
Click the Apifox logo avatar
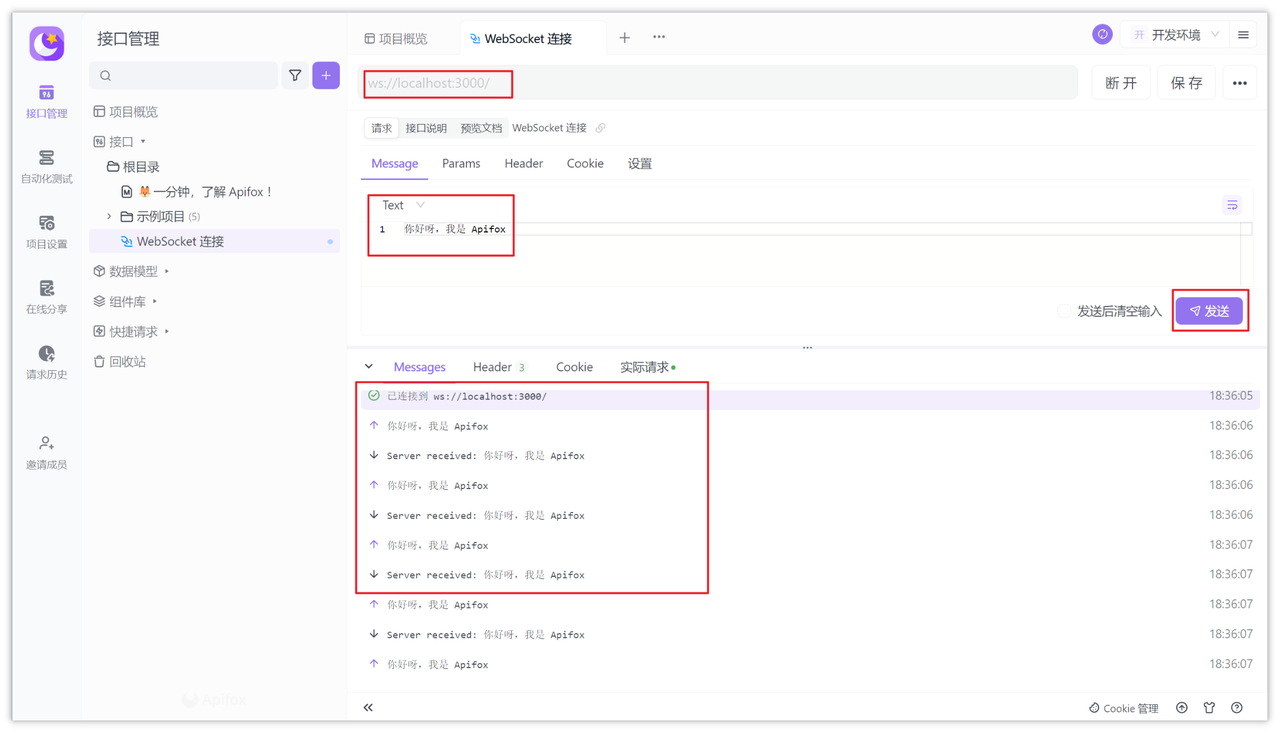47,43
